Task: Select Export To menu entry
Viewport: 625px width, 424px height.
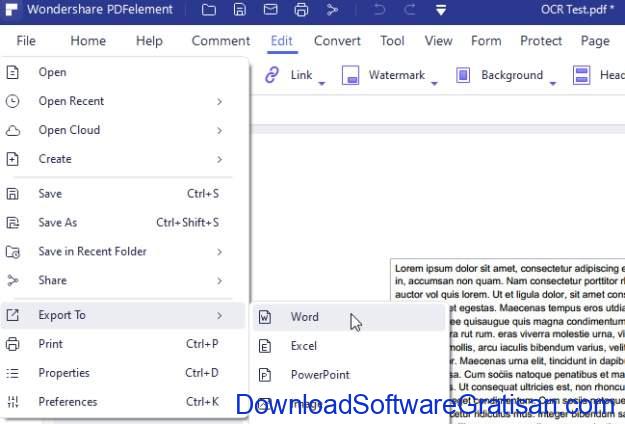Action: pyautogui.click(x=123, y=315)
